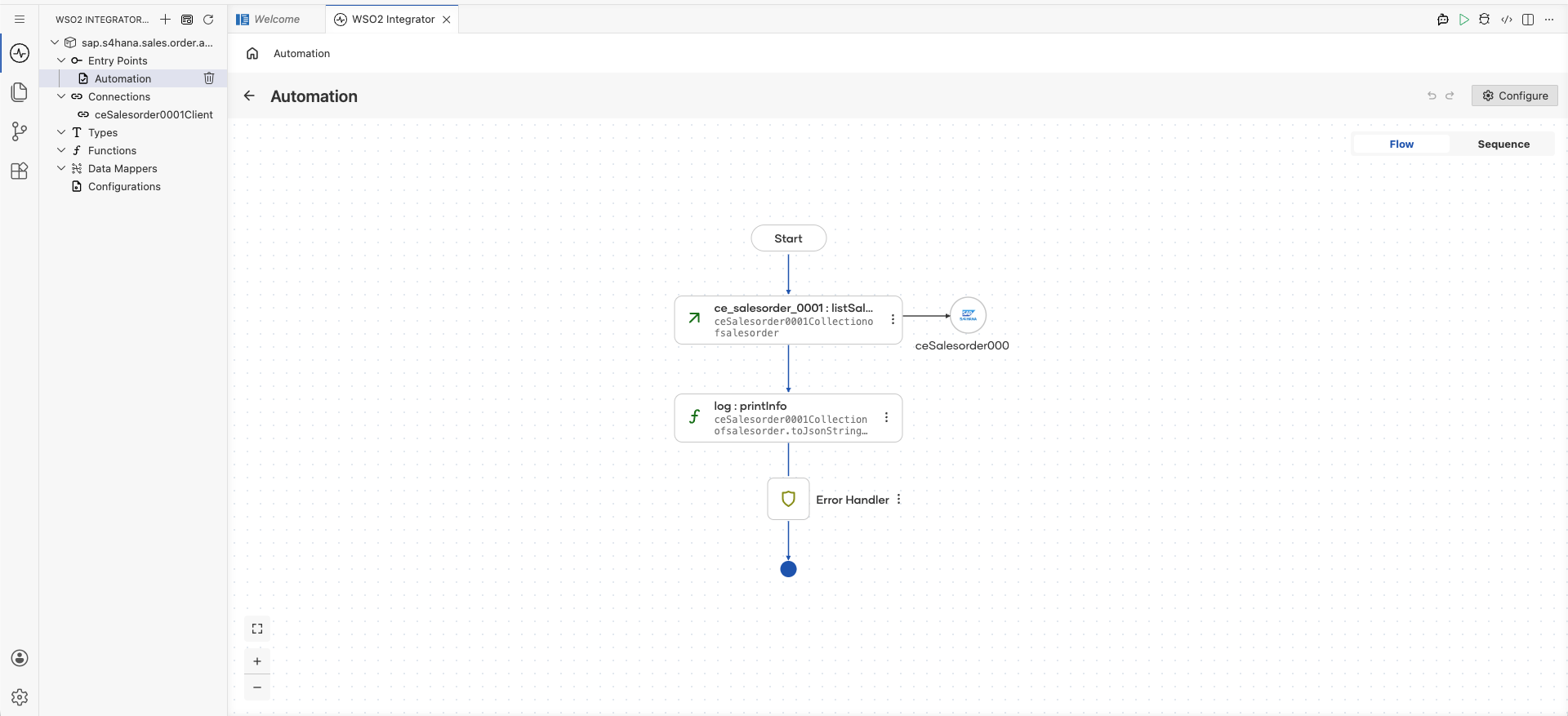Close the WSO2 Integrator tab

[x=447, y=20]
